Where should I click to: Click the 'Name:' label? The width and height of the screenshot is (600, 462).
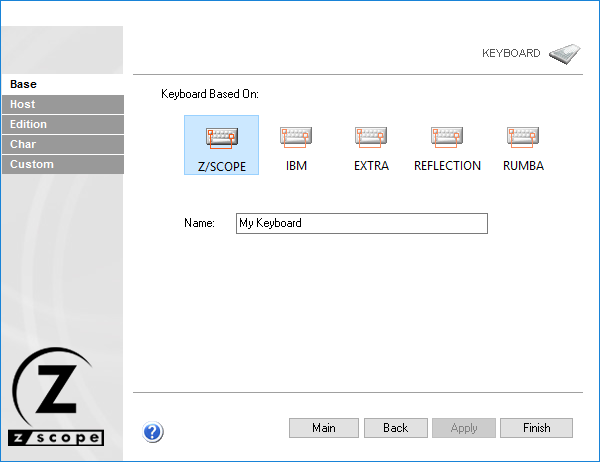(199, 223)
